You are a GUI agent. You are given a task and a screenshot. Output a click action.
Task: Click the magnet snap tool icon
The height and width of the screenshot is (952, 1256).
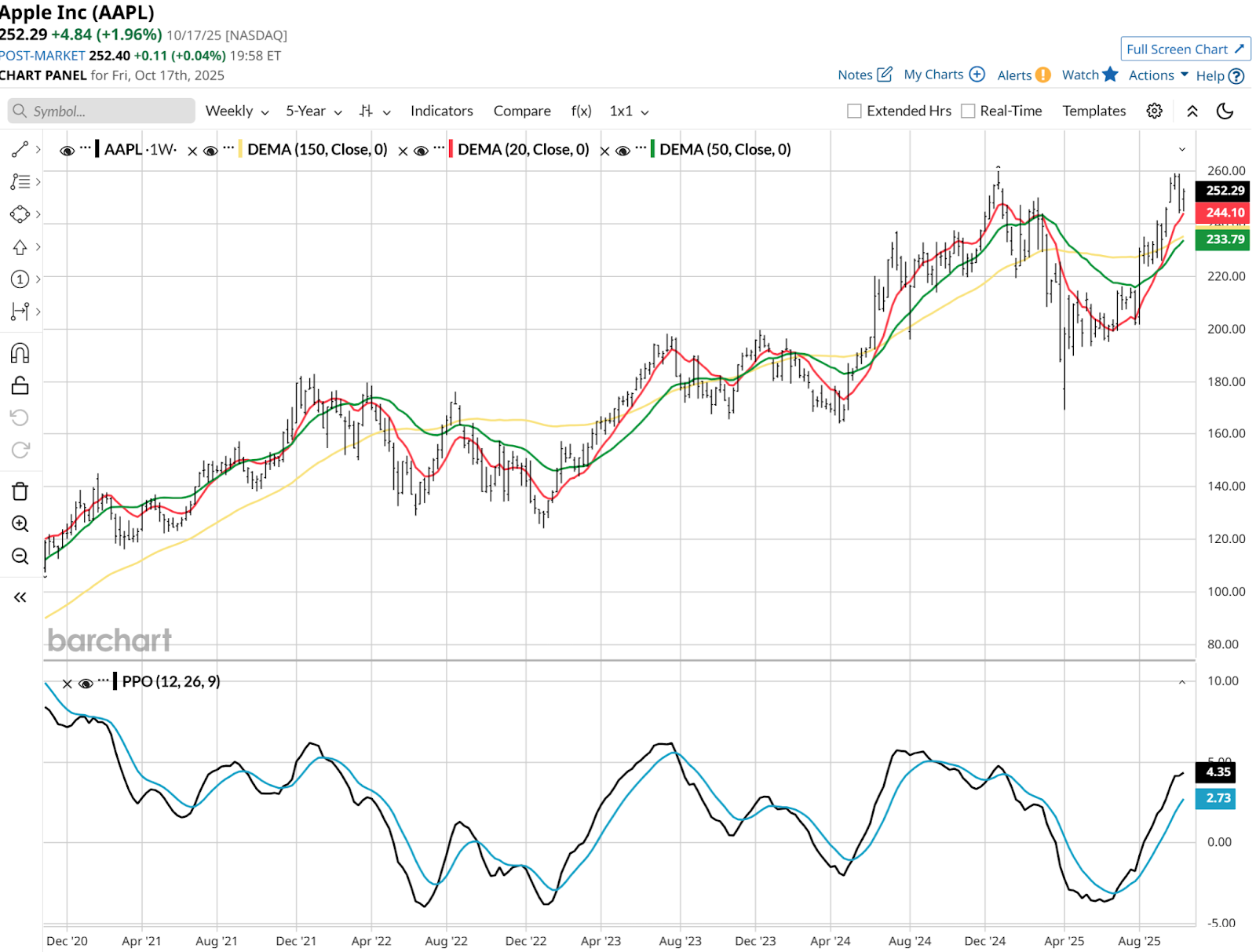[x=20, y=353]
